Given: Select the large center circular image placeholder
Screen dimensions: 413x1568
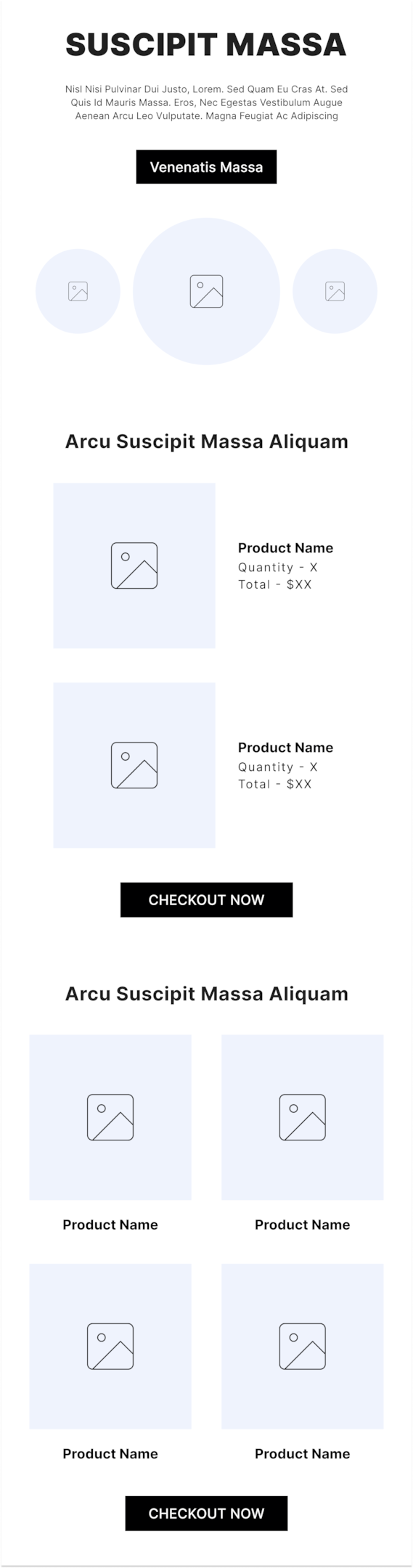Looking at the screenshot, I should click(206, 291).
